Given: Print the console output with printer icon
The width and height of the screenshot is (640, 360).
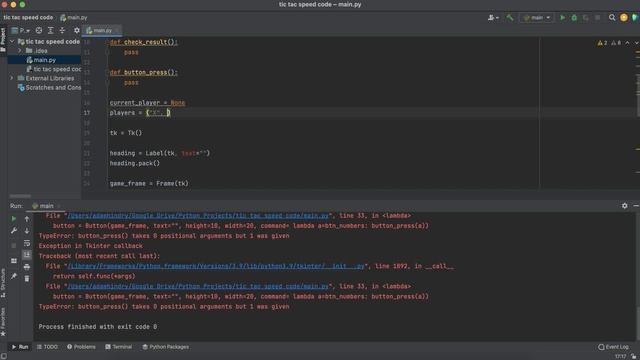Looking at the screenshot, I should point(27,267).
